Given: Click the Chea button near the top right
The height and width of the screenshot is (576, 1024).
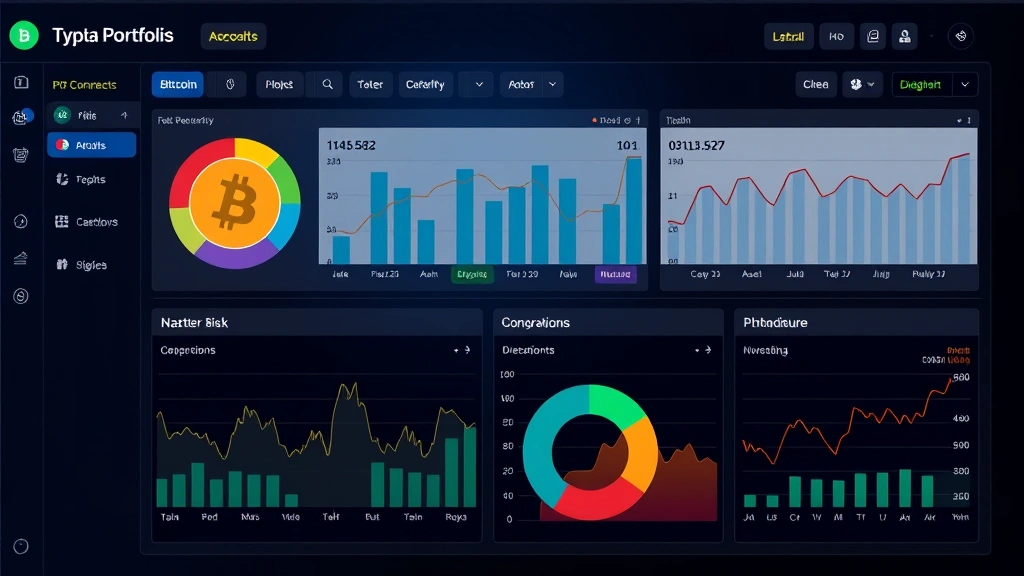Looking at the screenshot, I should 815,84.
